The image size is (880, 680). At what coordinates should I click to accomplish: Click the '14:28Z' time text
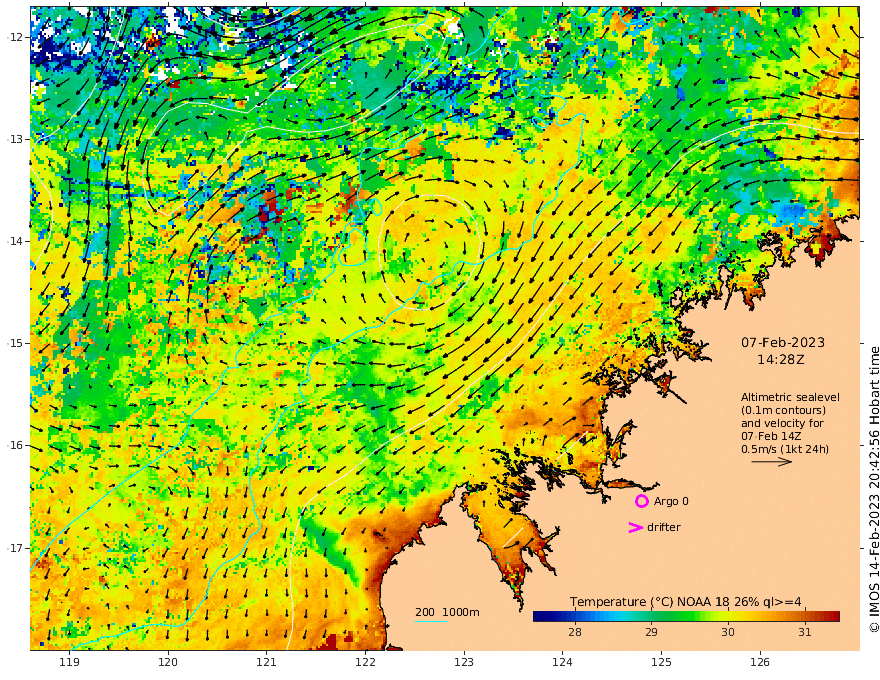click(781, 360)
